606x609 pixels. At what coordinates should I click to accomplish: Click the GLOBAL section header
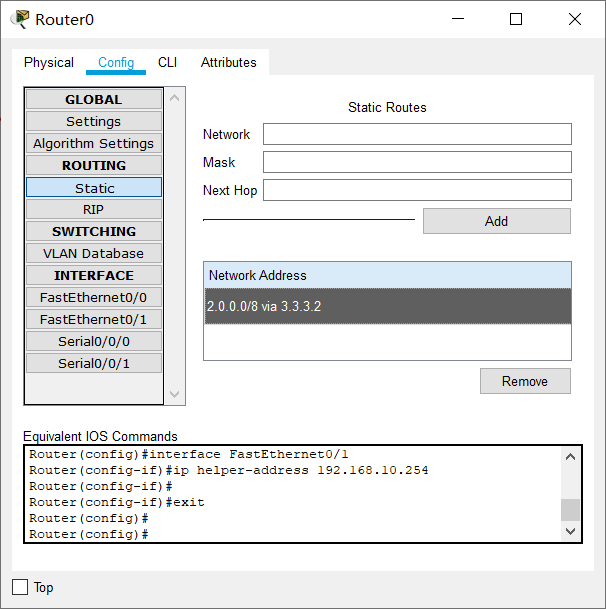point(94,99)
